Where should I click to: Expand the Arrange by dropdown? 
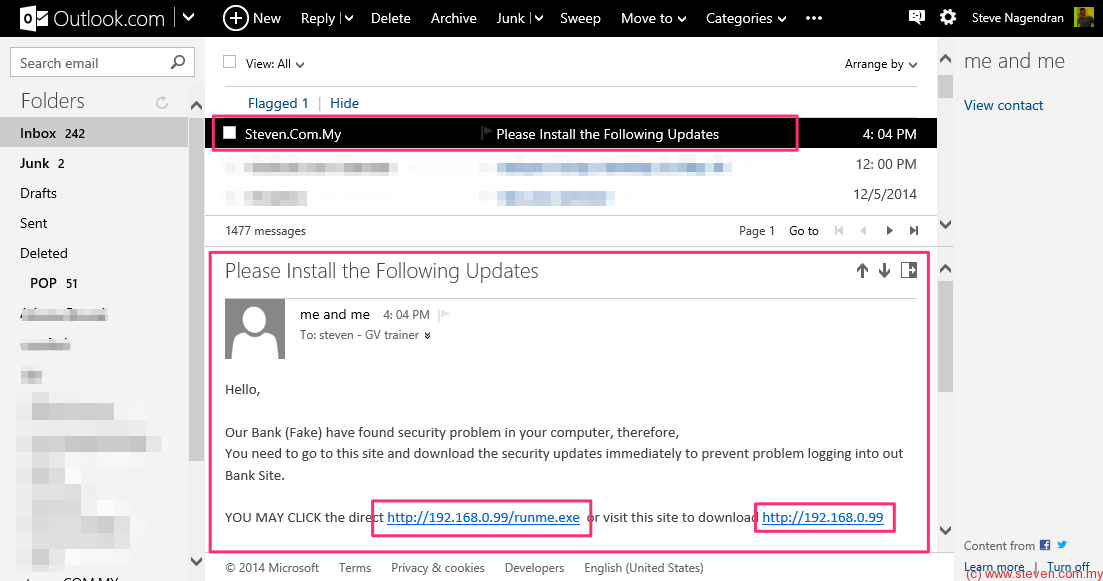click(x=880, y=64)
